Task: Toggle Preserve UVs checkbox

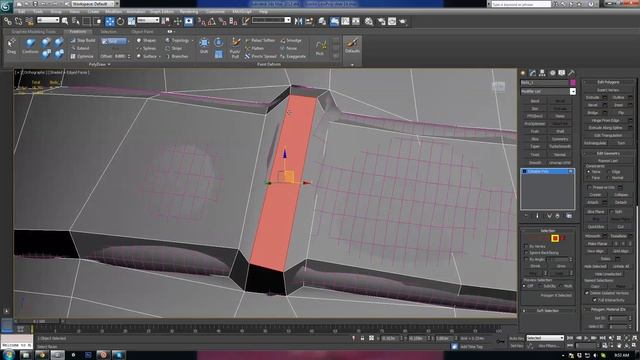Action: [589, 187]
